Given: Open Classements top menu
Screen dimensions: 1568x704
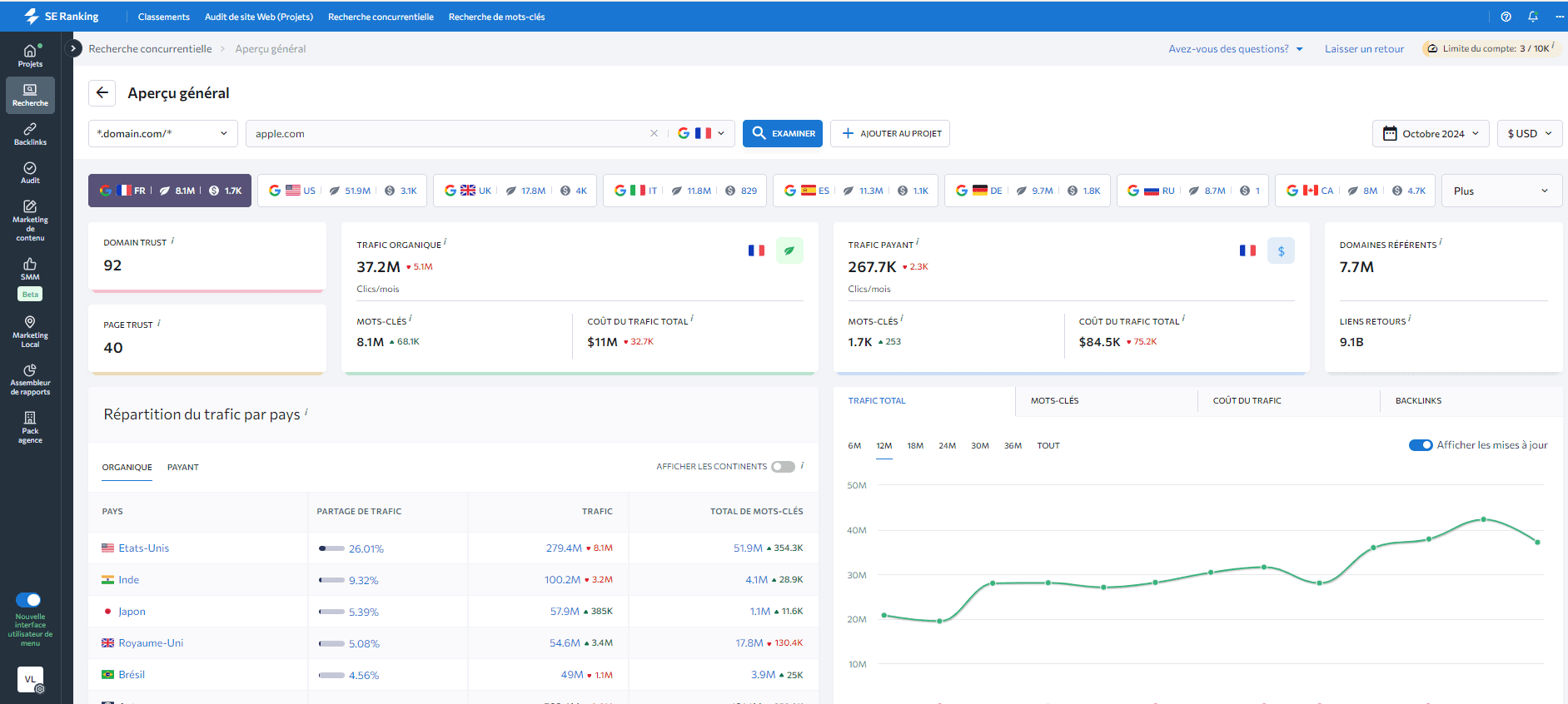Looking at the screenshot, I should tap(164, 17).
